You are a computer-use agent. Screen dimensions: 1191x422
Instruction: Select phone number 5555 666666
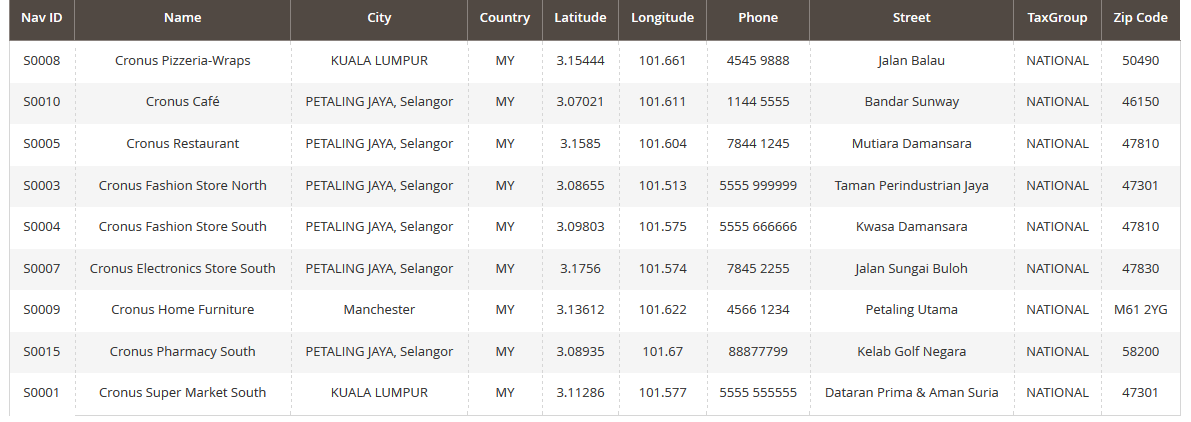758,227
